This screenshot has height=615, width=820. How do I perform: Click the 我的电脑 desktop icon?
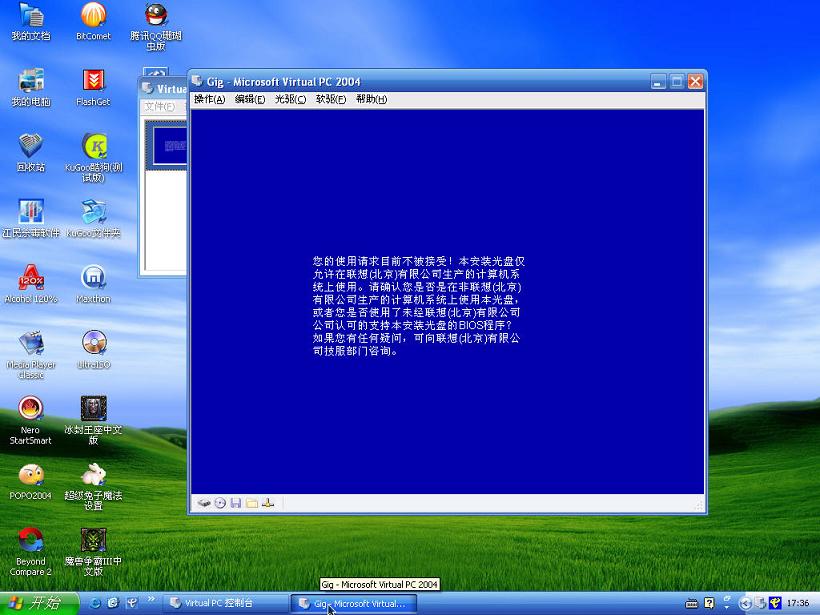pos(31,87)
